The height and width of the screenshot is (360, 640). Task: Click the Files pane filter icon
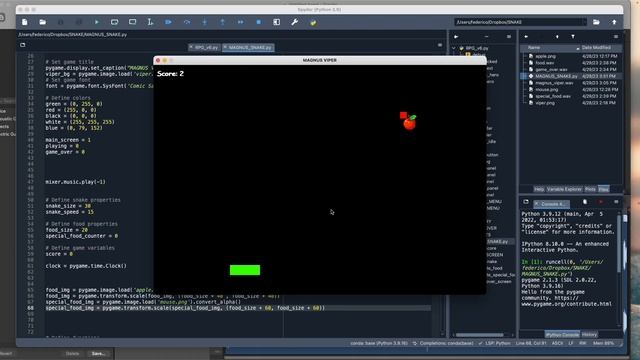point(573,37)
